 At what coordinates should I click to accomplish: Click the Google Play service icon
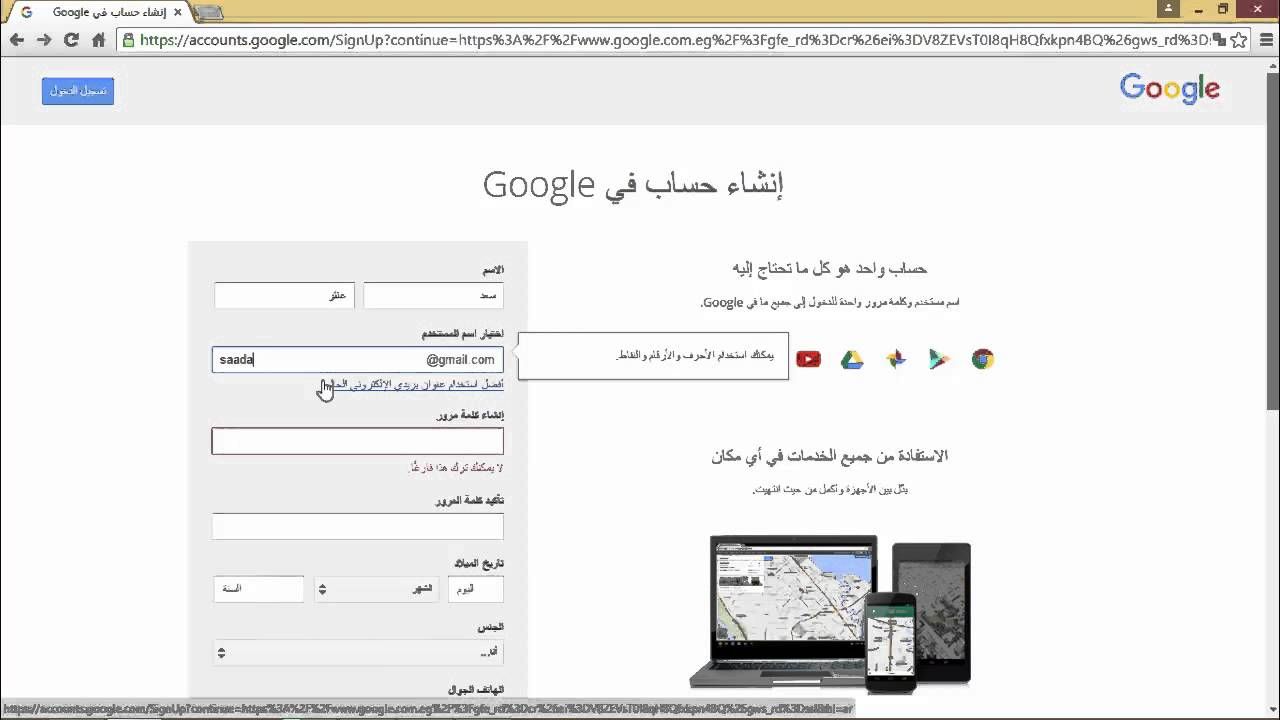pyautogui.click(x=938, y=360)
